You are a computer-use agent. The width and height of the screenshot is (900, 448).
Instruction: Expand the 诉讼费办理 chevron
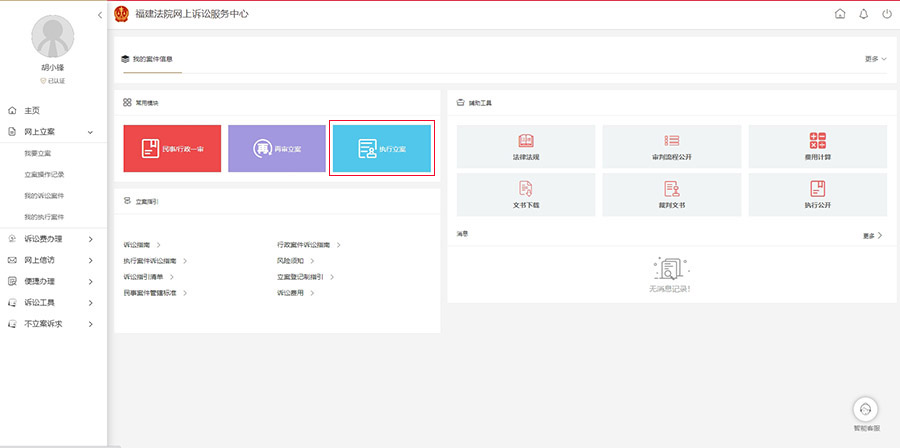click(x=91, y=239)
